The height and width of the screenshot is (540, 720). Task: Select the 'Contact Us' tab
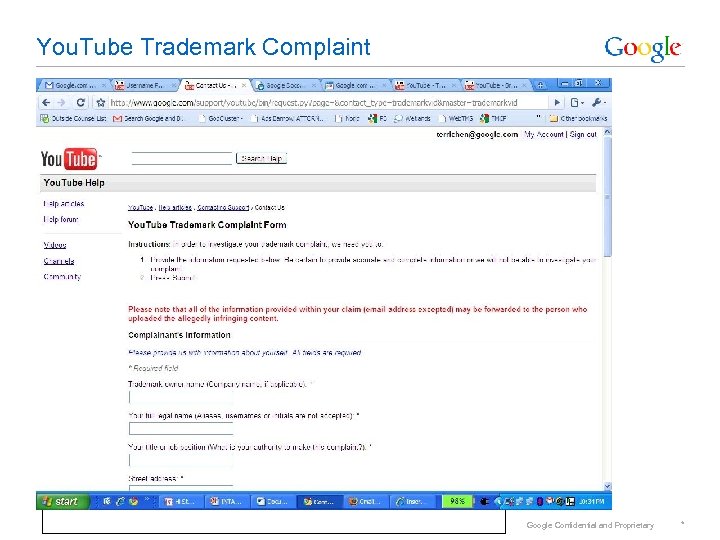(x=214, y=85)
